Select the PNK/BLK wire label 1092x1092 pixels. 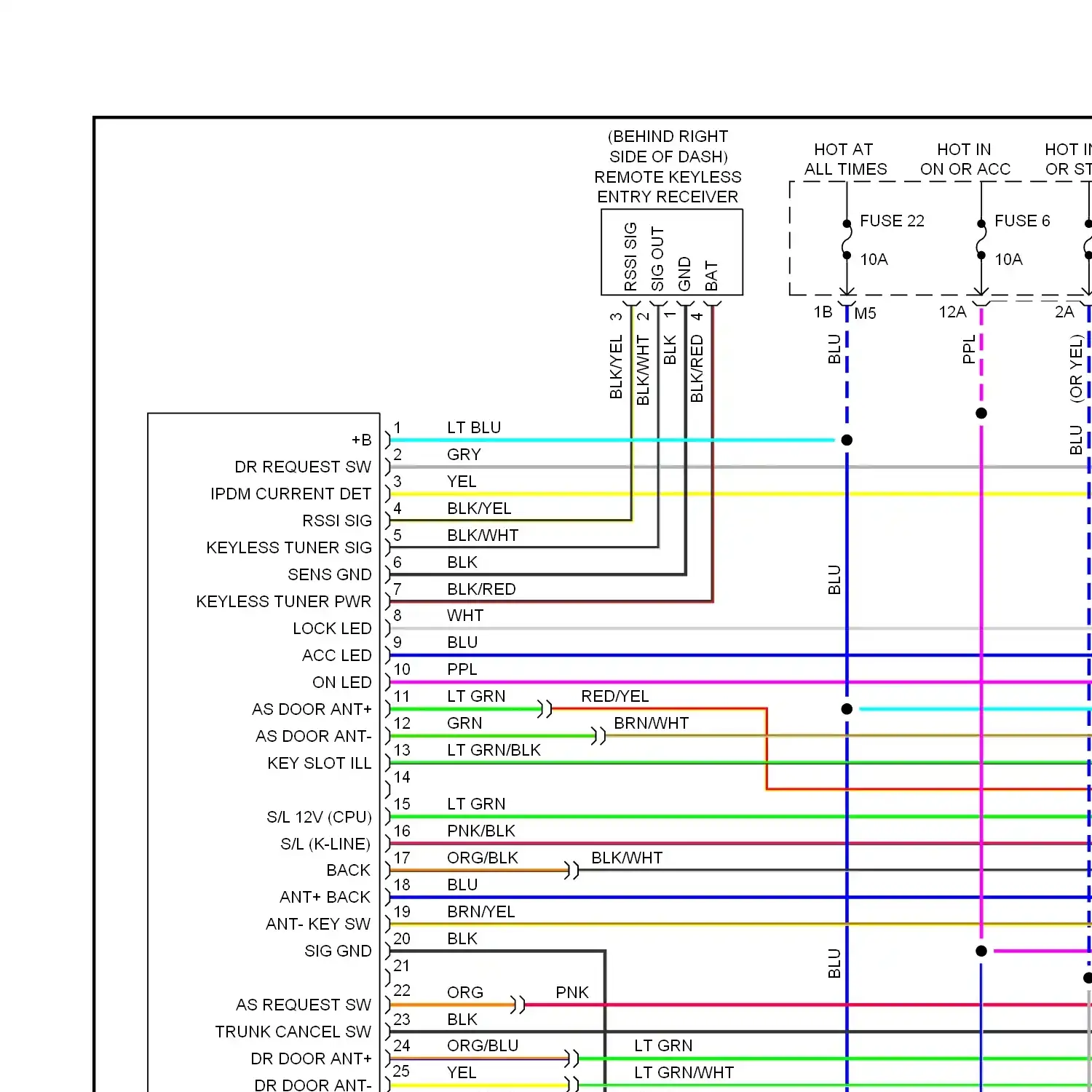tap(481, 831)
